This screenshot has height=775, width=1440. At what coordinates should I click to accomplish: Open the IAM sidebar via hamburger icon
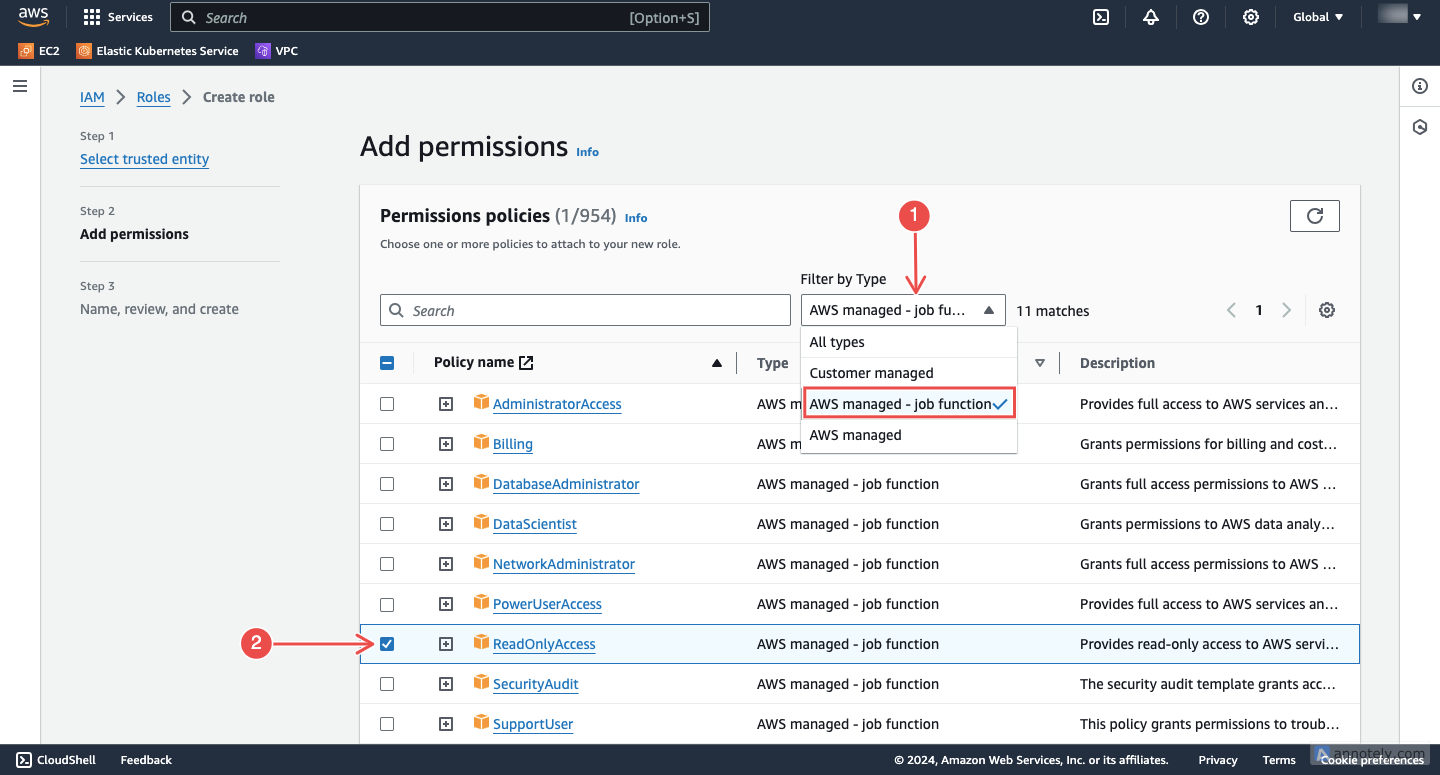click(19, 86)
